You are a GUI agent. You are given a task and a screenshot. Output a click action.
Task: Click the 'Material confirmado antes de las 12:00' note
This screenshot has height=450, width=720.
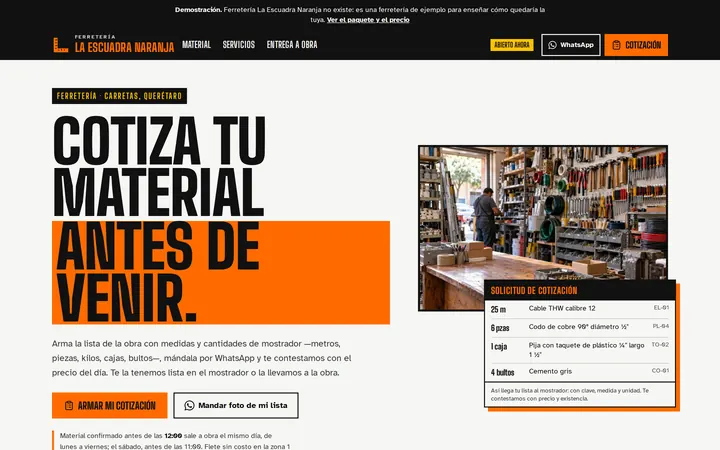(x=174, y=441)
